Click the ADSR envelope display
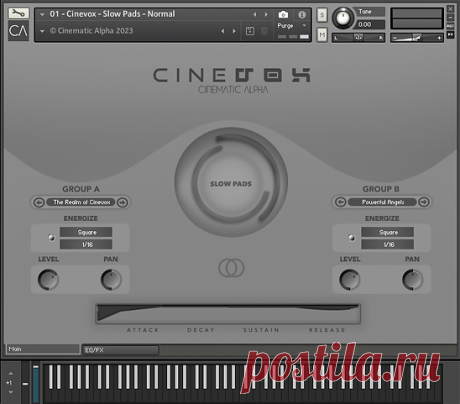This screenshot has width=460, height=404. 228,314
